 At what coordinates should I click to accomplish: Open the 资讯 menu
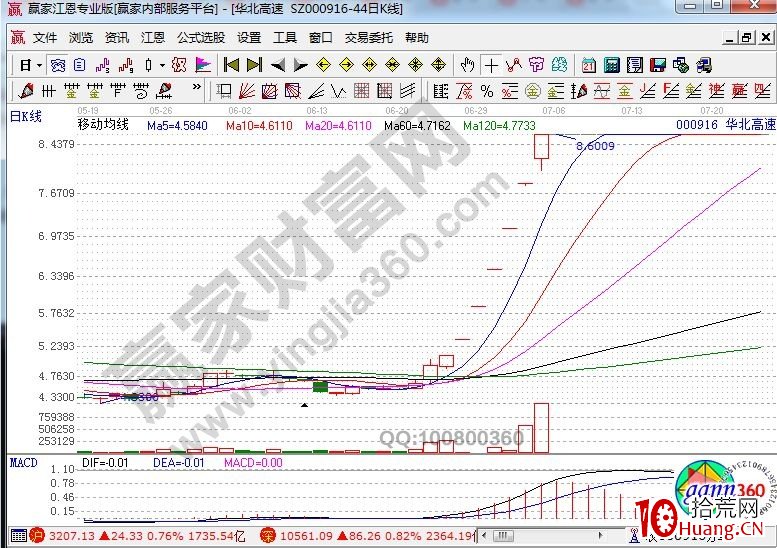click(117, 38)
